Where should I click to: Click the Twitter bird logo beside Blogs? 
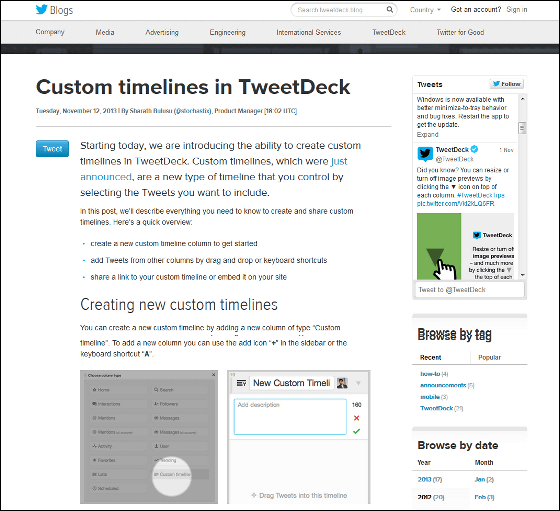coord(41,9)
